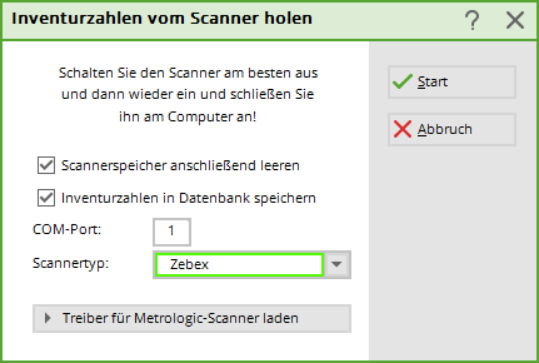Click the Scannertyp label
539x363 pixels.
70,263
